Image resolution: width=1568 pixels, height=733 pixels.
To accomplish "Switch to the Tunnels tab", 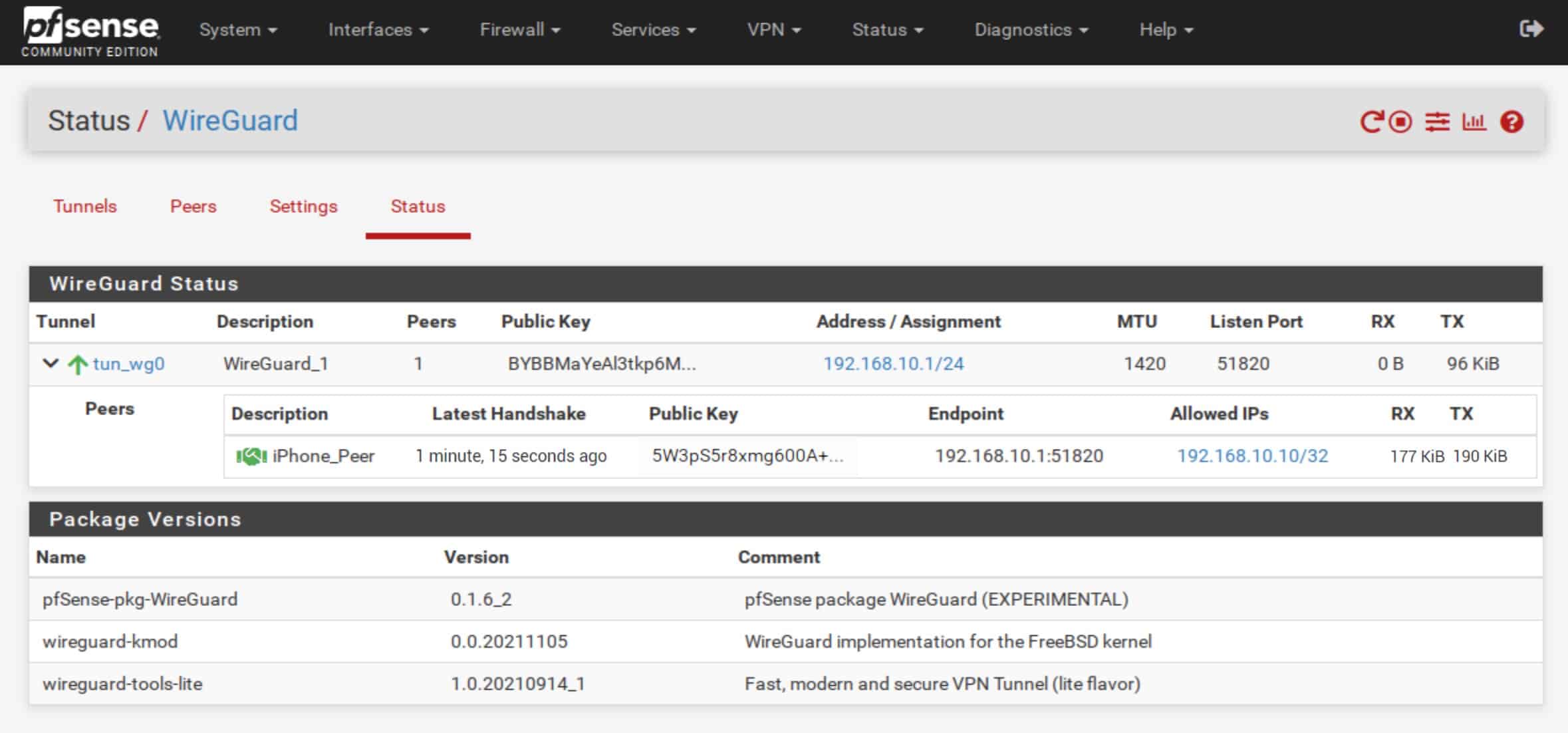I will click(85, 206).
